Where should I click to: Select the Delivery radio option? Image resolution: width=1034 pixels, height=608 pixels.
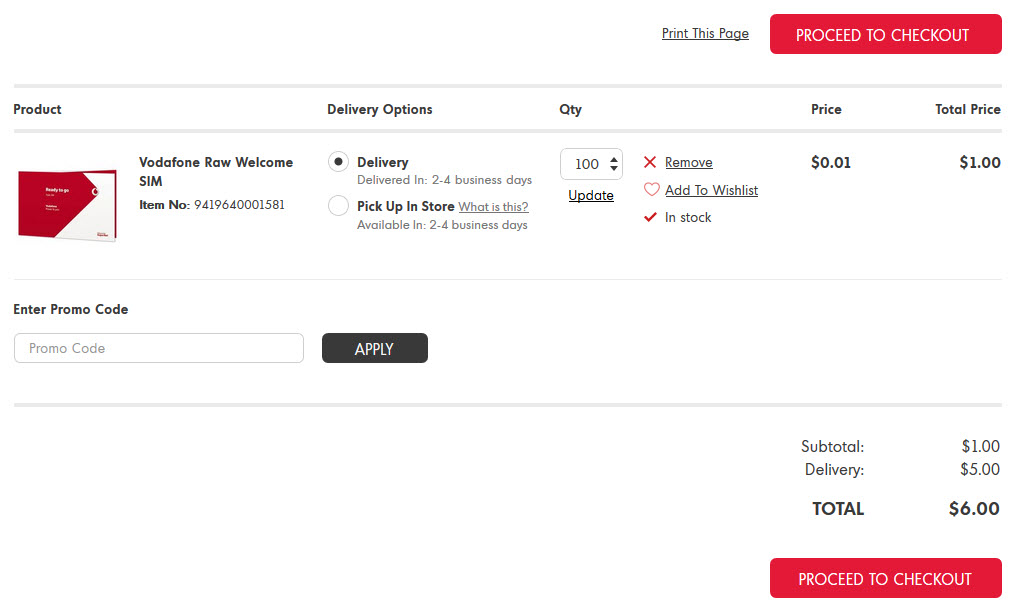click(338, 162)
